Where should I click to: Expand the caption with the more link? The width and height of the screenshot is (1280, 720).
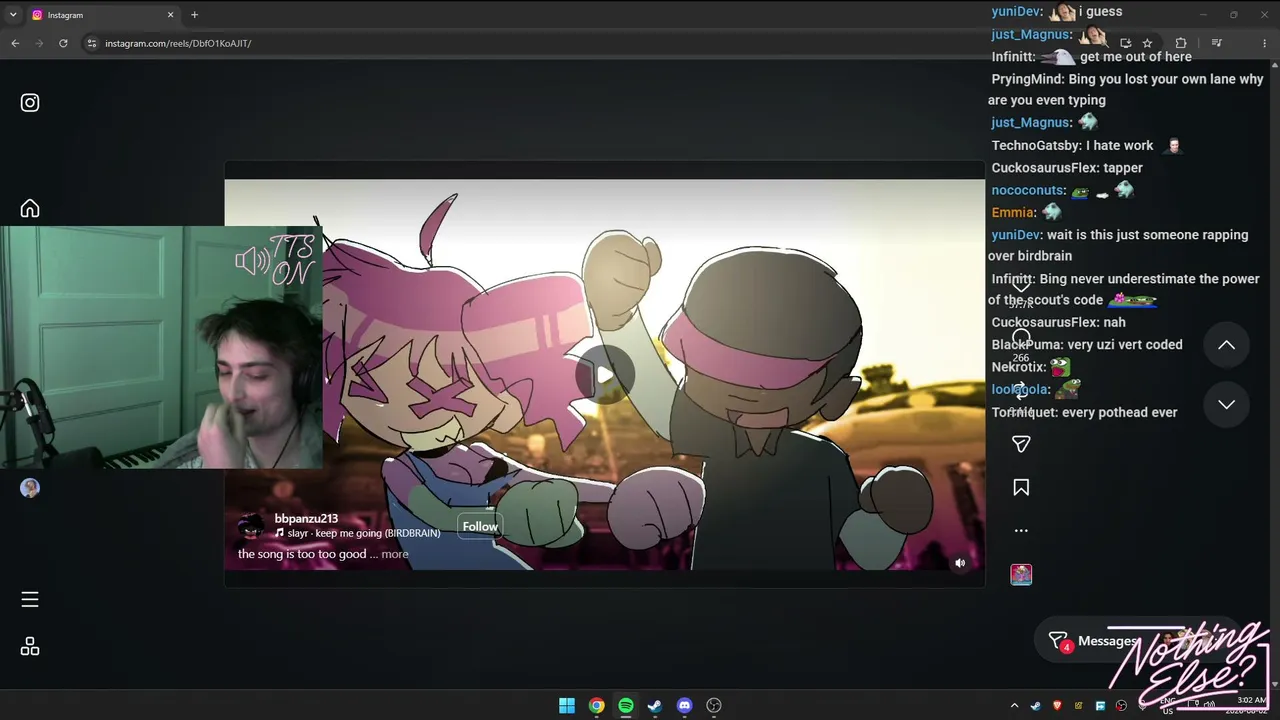395,554
